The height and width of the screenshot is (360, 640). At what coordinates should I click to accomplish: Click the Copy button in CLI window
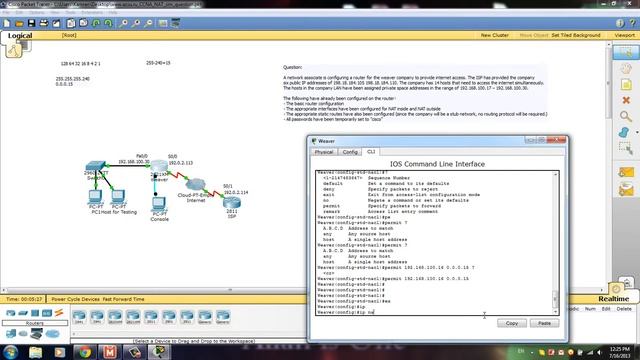click(x=512, y=323)
